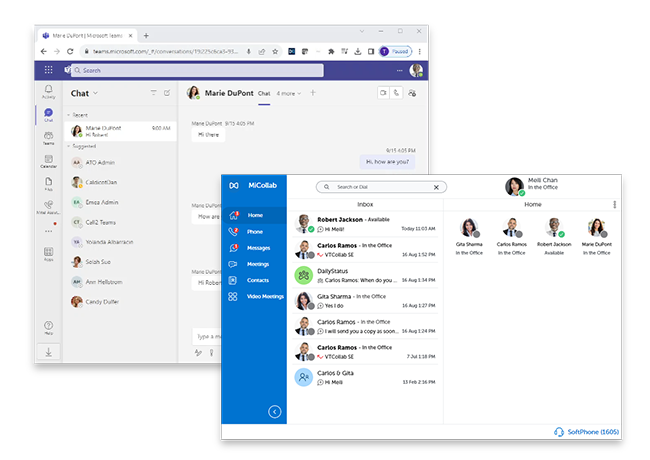
Task: Select Gita Sharma favorite contact
Action: click(x=469, y=237)
